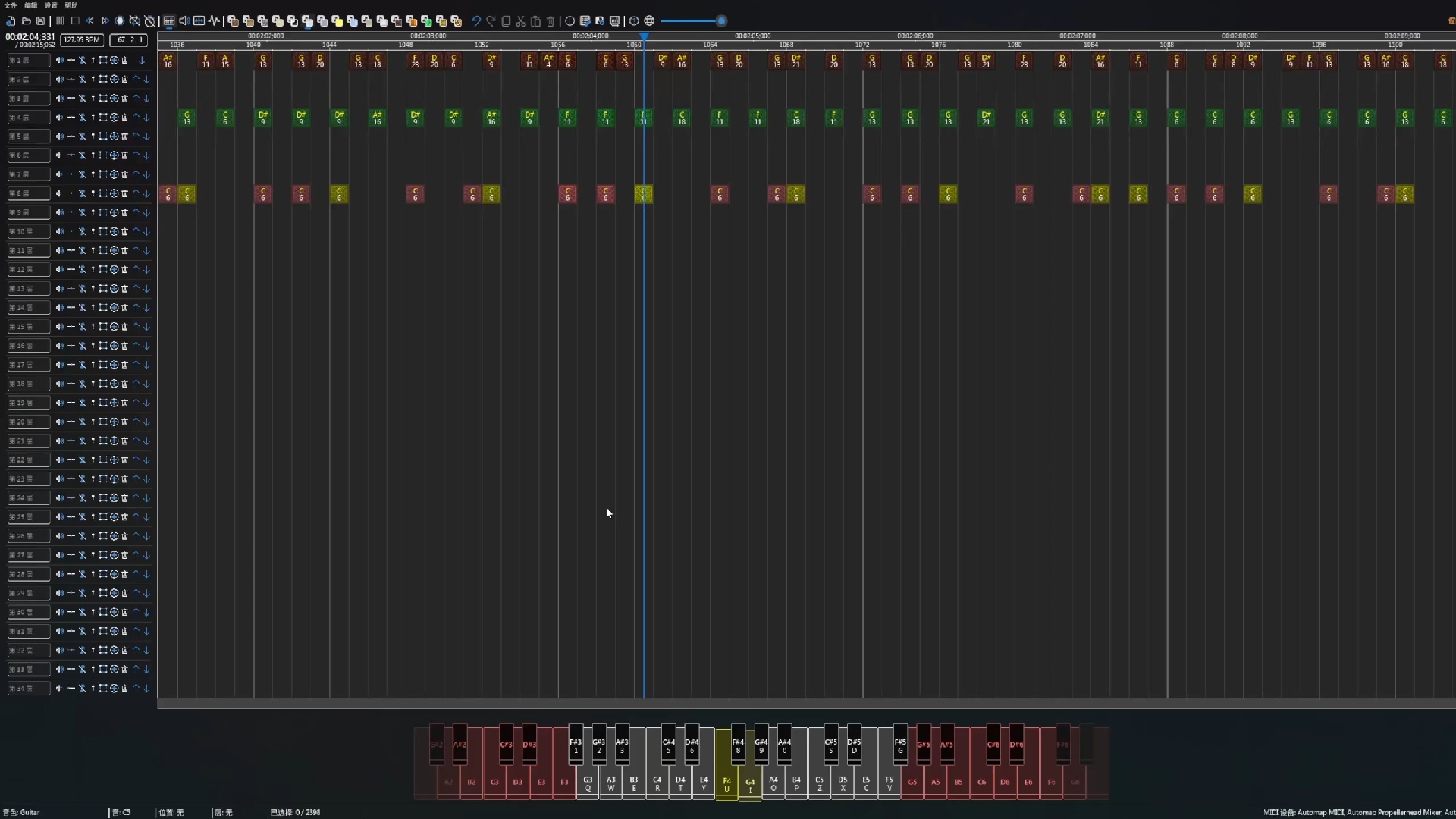Click the waveform icon in toolbar
The image size is (1456, 819).
coord(215,21)
